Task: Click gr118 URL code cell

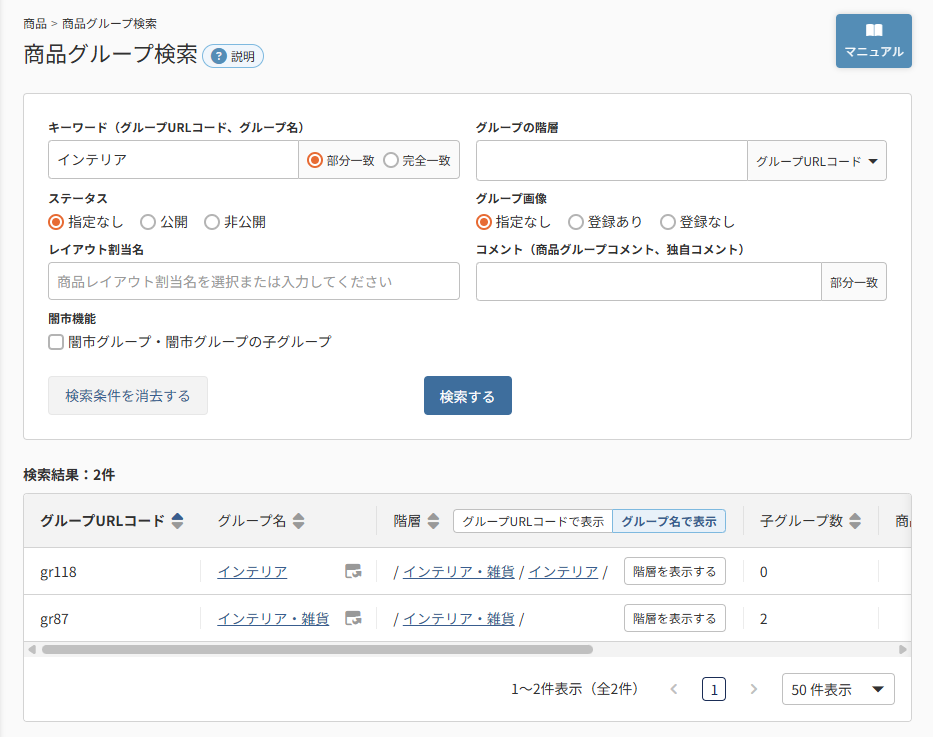Action: 58,572
